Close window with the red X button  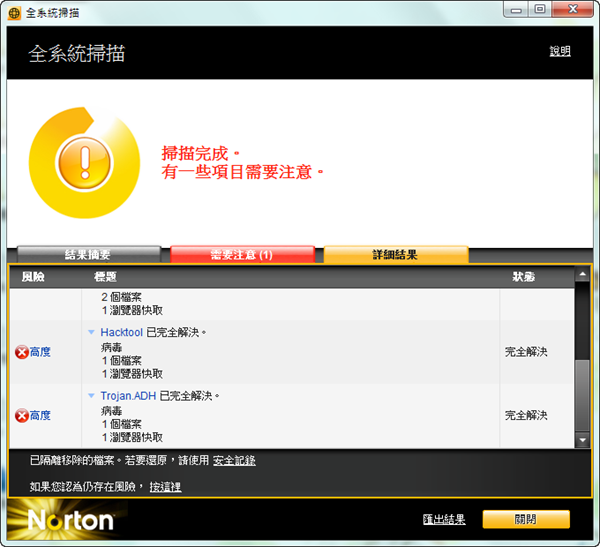coord(572,10)
